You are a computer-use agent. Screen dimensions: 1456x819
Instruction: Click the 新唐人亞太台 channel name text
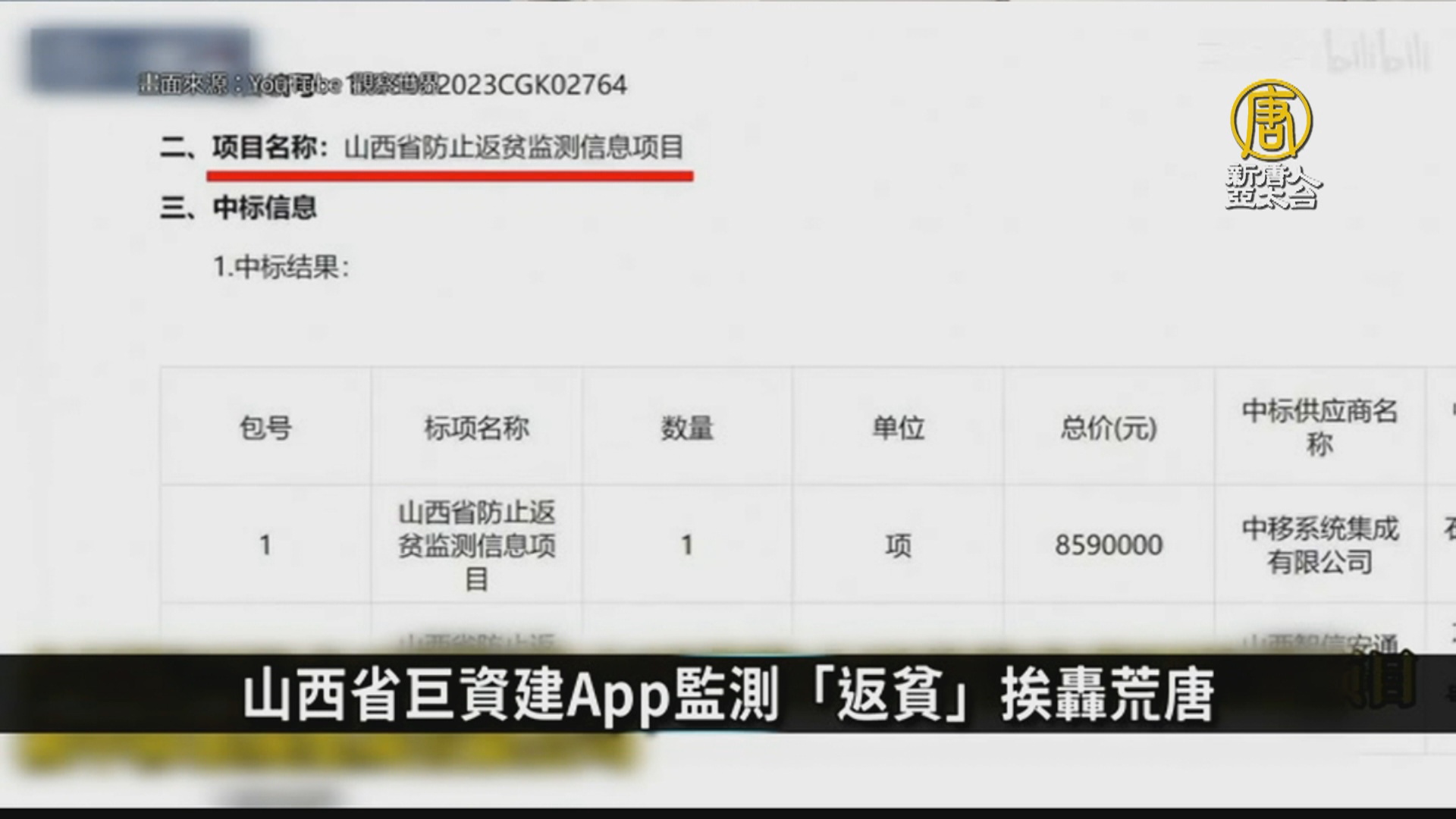click(1272, 187)
